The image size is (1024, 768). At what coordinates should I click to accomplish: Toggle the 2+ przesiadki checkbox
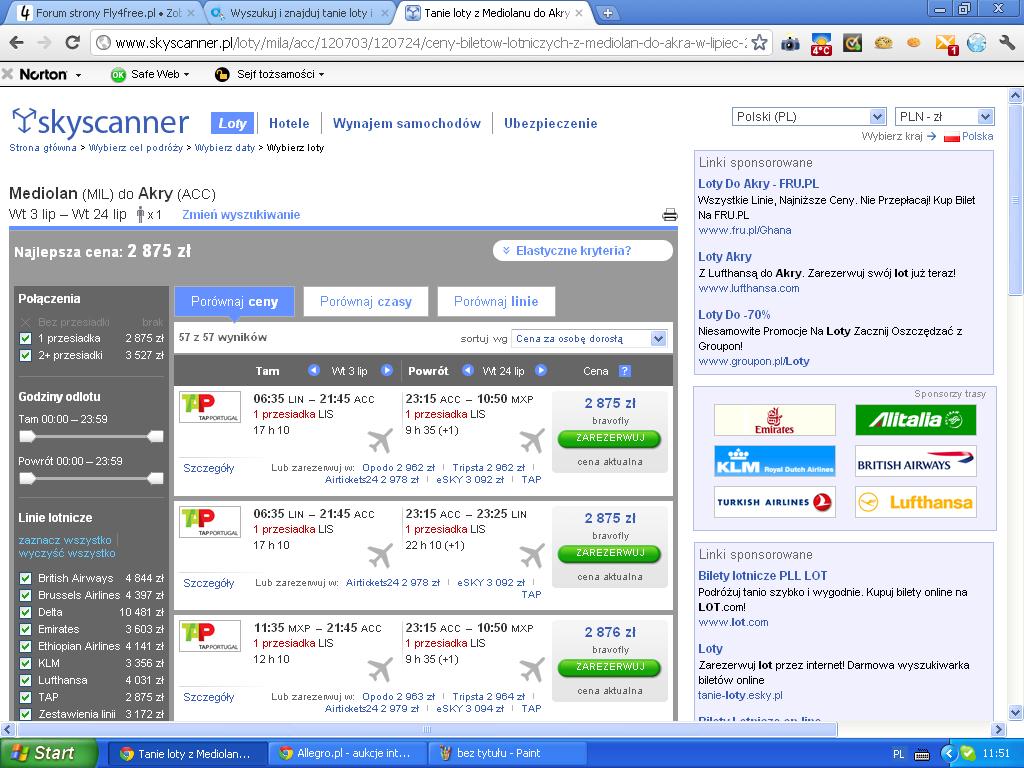click(x=25, y=355)
